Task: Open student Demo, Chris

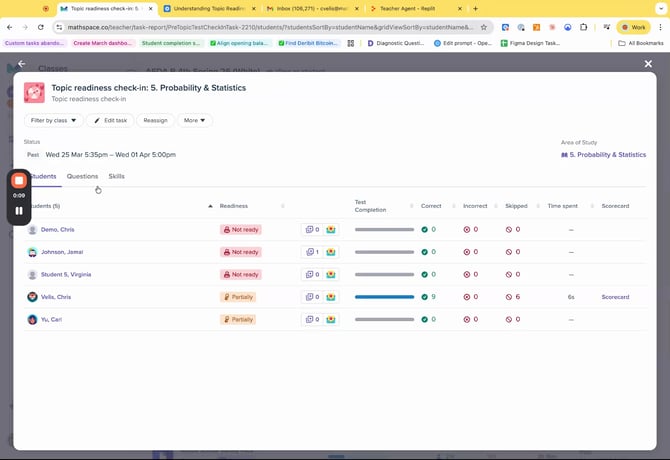Action: tap(58, 230)
